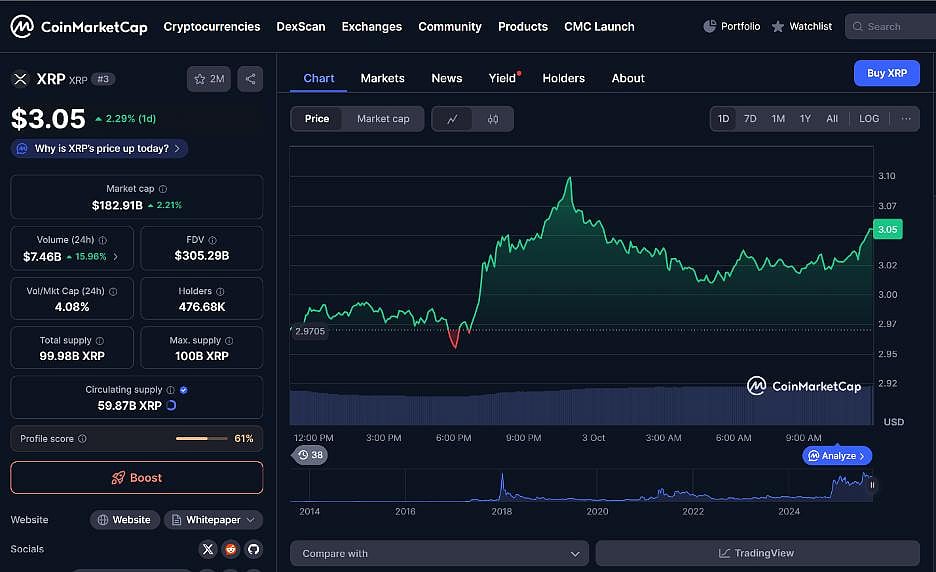
Task: Click the Analyze button
Action: [x=837, y=456]
